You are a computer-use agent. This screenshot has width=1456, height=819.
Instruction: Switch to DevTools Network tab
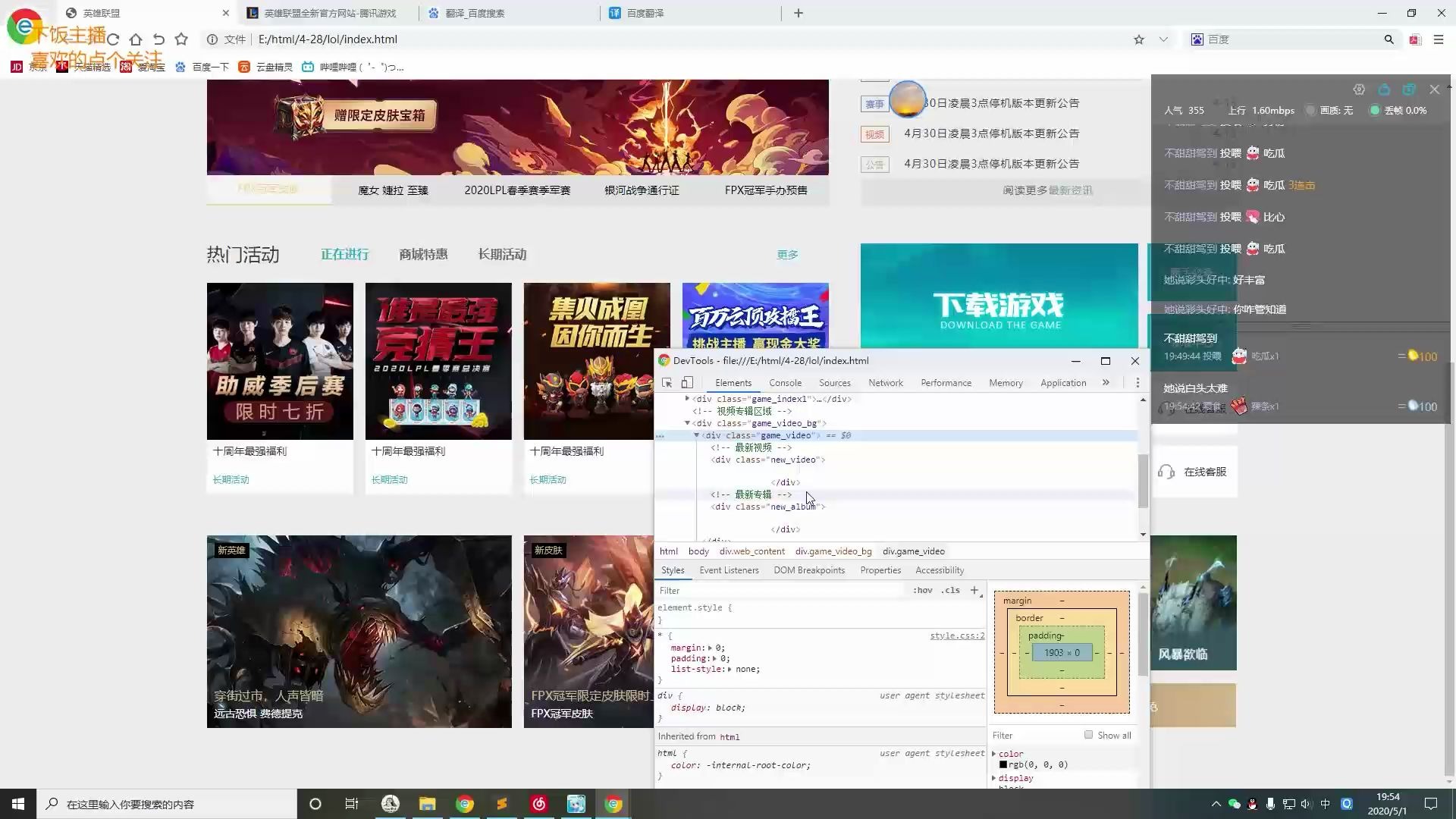click(x=886, y=383)
